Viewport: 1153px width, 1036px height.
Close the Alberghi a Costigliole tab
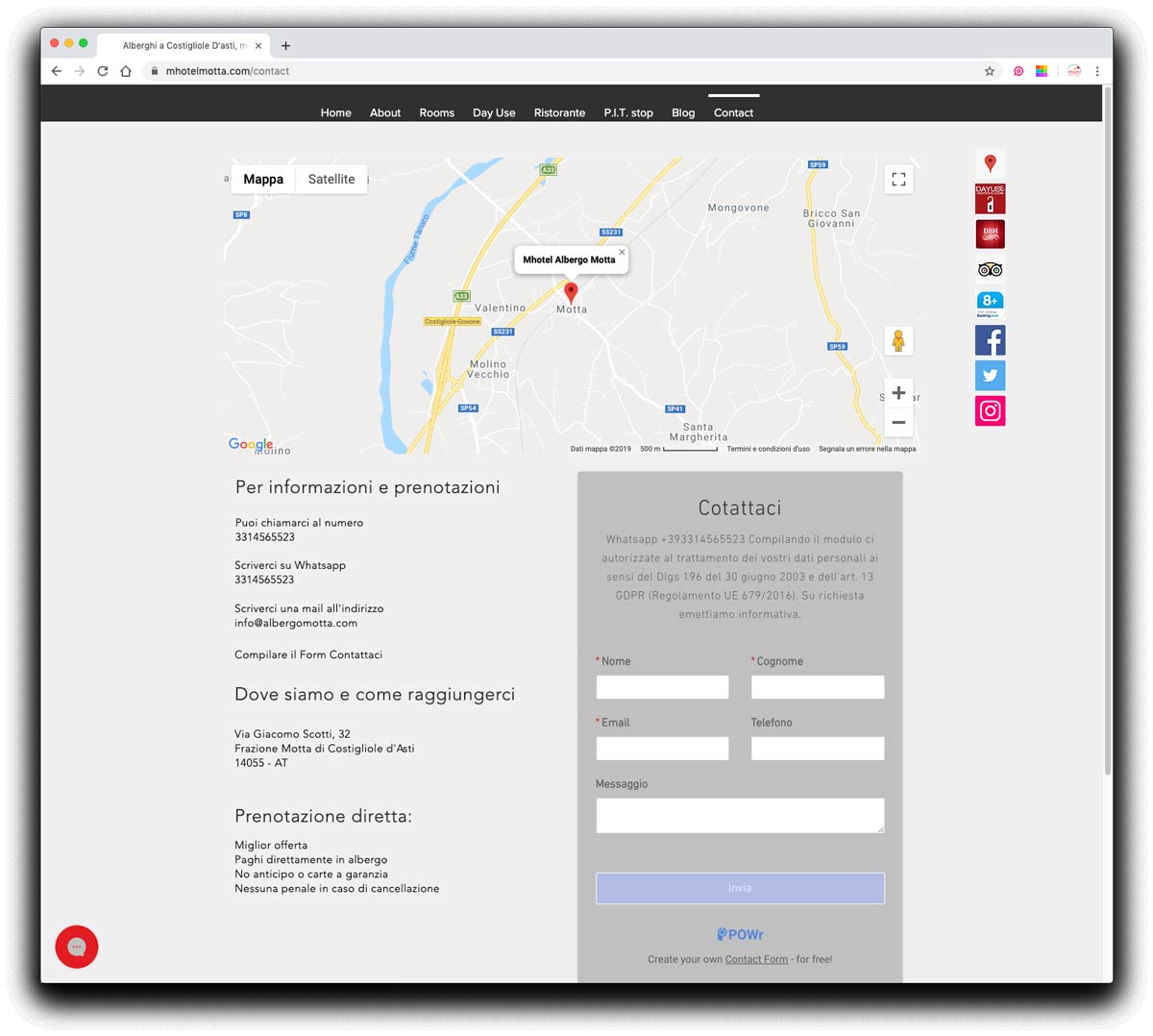click(x=258, y=45)
